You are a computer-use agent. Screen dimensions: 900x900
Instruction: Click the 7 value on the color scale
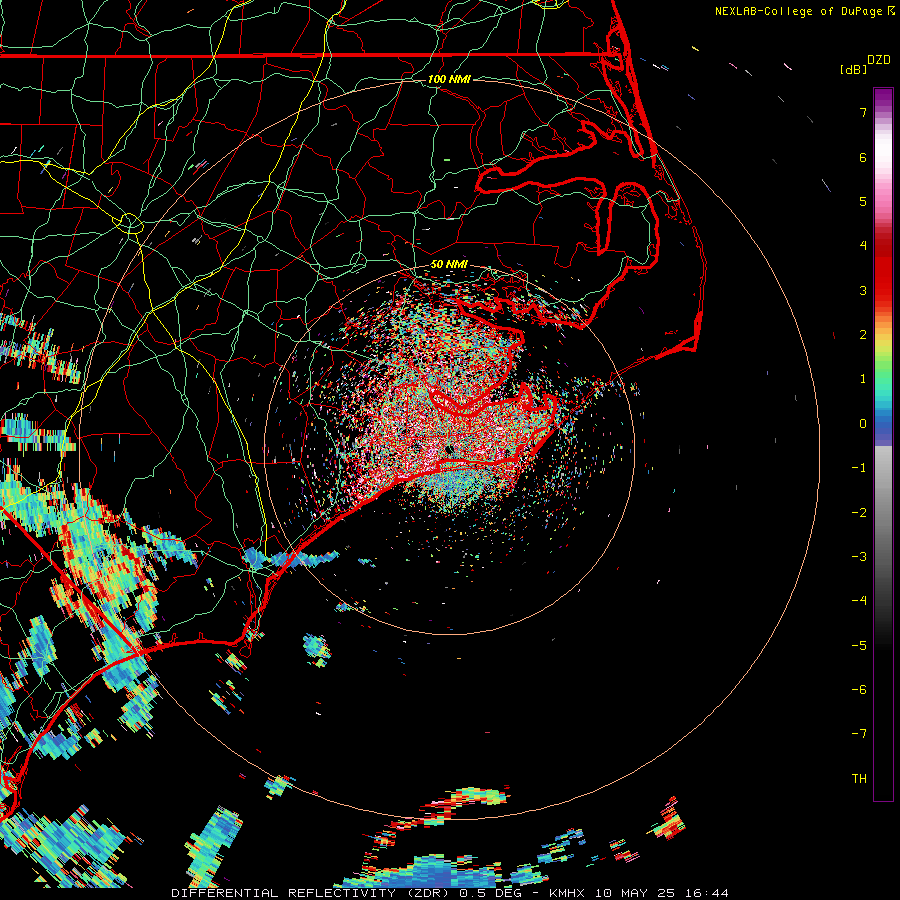[863, 112]
